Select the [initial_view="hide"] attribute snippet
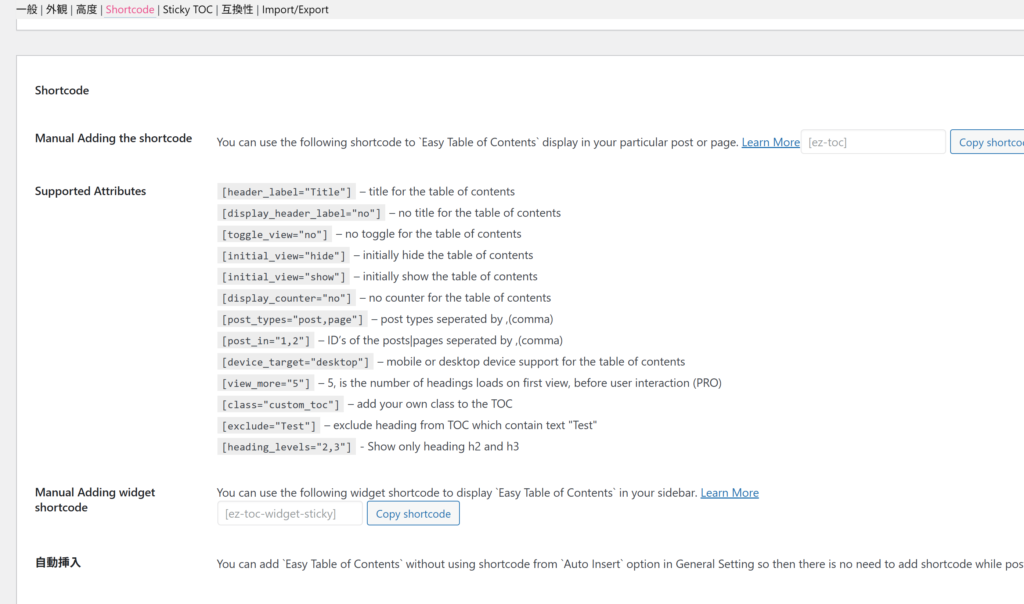 [x=283, y=256]
